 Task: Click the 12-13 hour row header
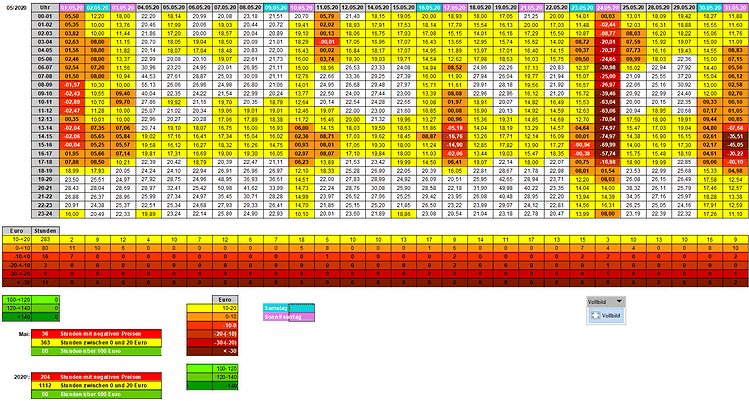pyautogui.click(x=44, y=119)
